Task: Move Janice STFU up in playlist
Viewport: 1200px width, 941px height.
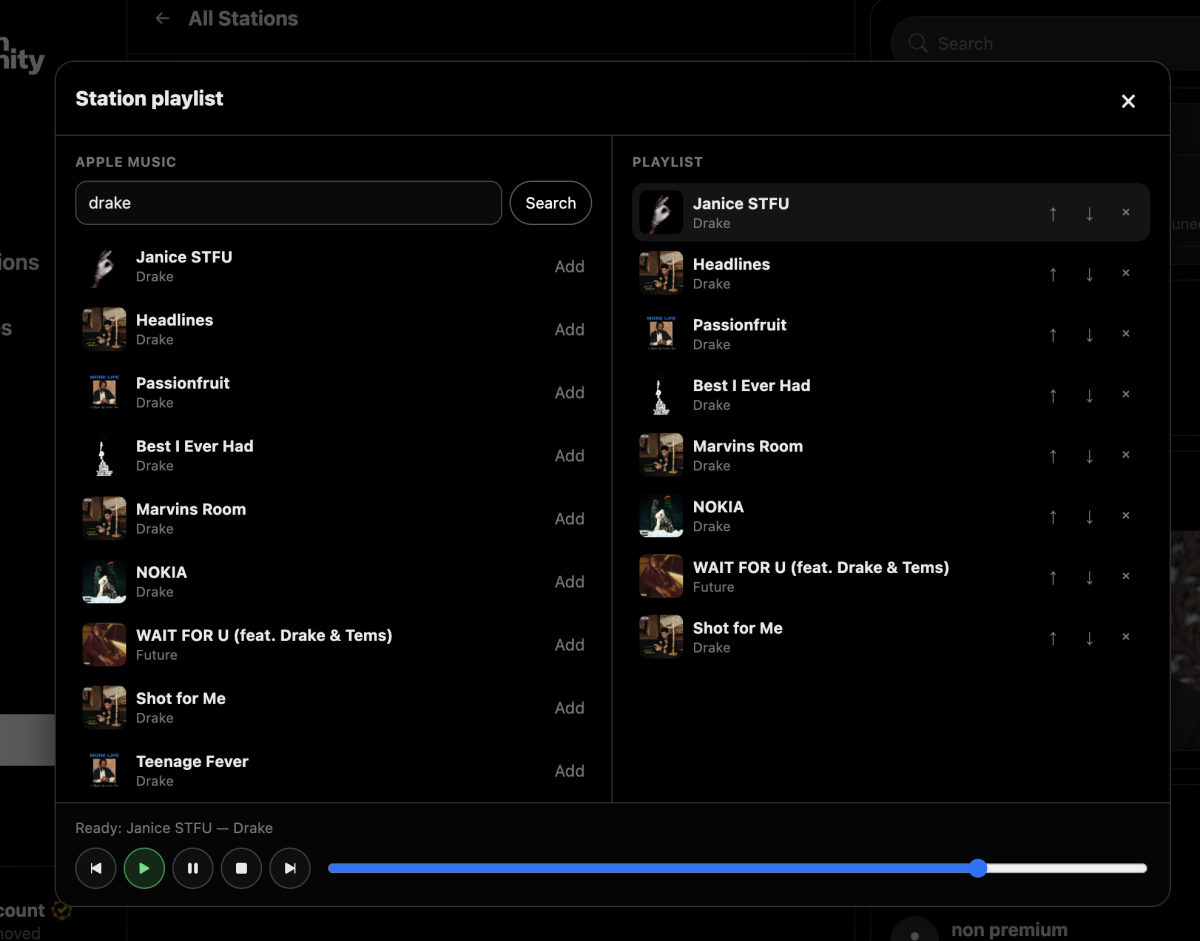Action: point(1053,213)
